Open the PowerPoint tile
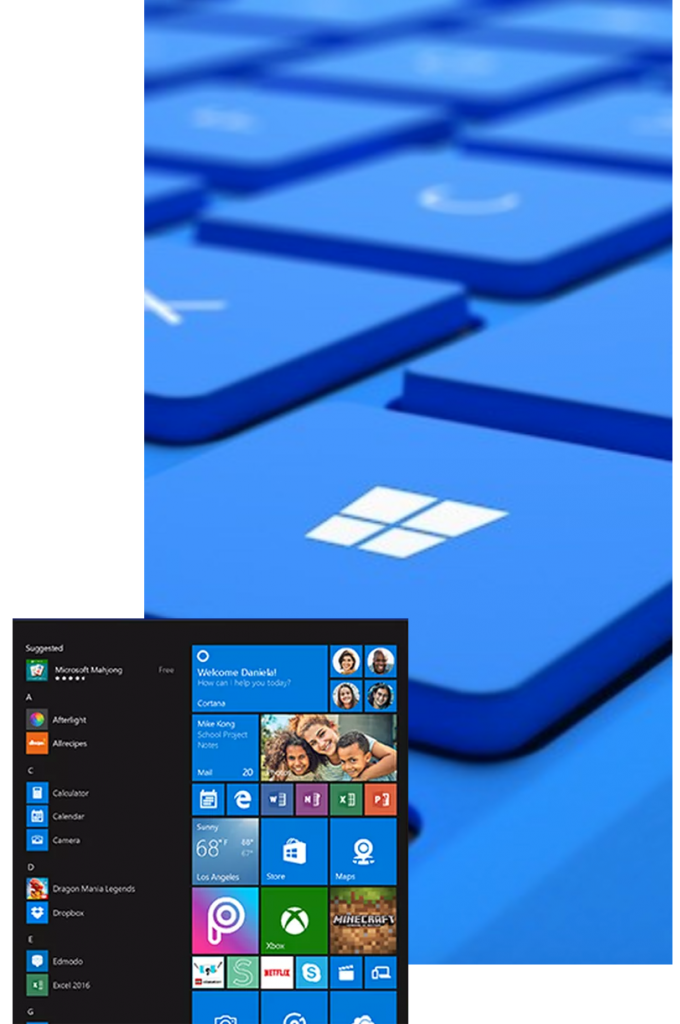 point(380,799)
